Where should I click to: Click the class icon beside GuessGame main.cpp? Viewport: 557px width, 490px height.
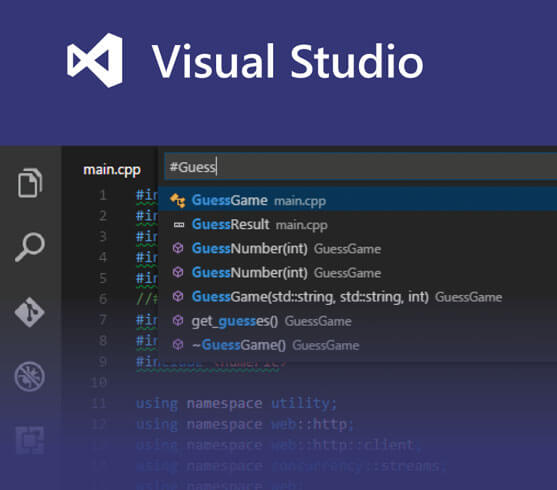tap(178, 200)
